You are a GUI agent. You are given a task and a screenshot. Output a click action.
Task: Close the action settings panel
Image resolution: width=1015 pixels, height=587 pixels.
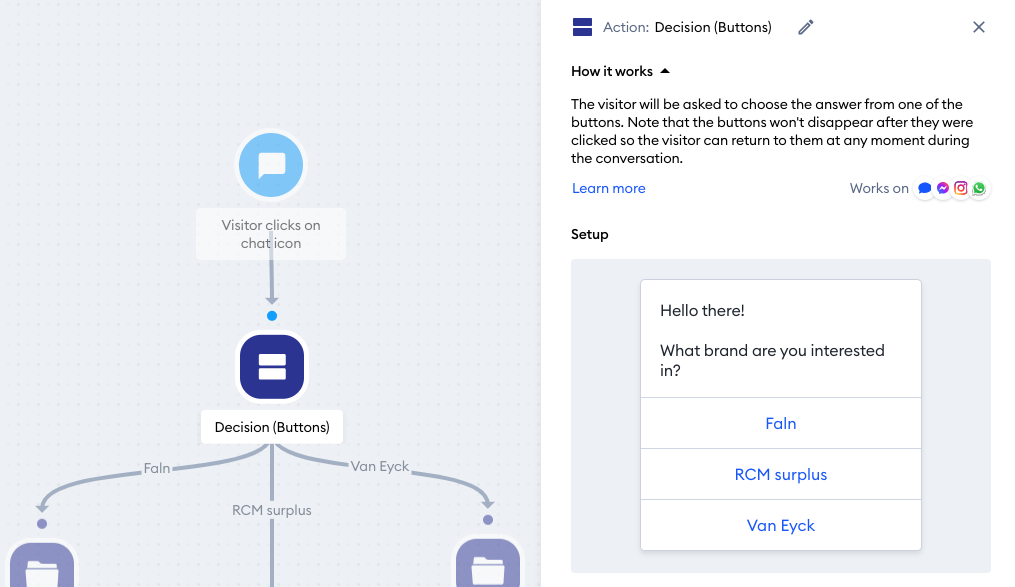[979, 28]
